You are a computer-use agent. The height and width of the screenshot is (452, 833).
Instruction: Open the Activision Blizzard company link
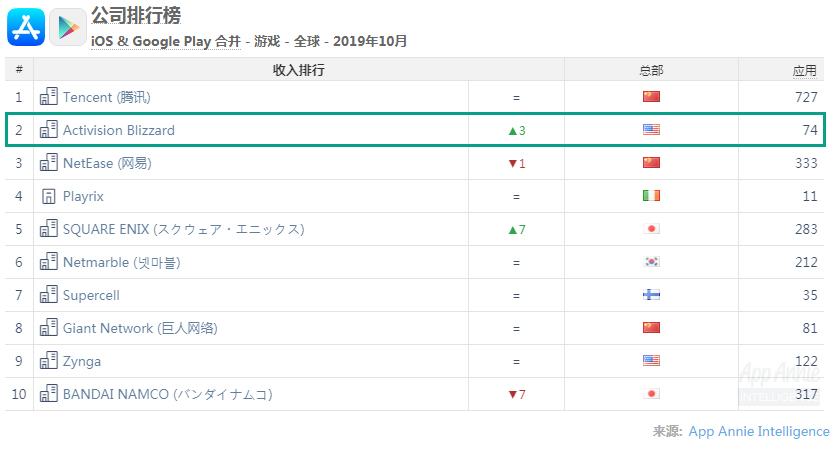(118, 130)
